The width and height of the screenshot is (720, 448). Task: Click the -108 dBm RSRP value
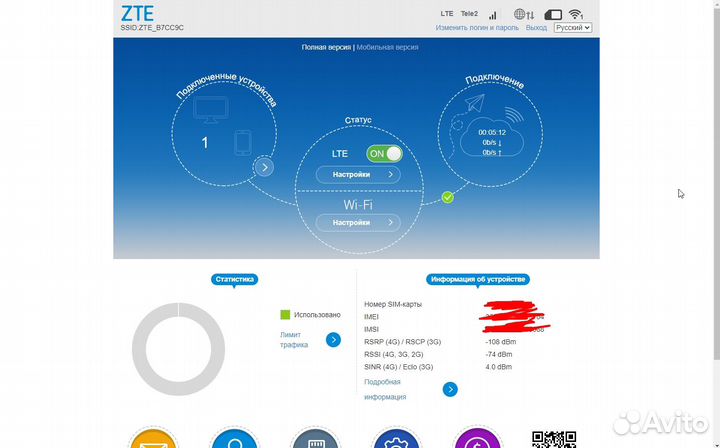click(x=501, y=342)
